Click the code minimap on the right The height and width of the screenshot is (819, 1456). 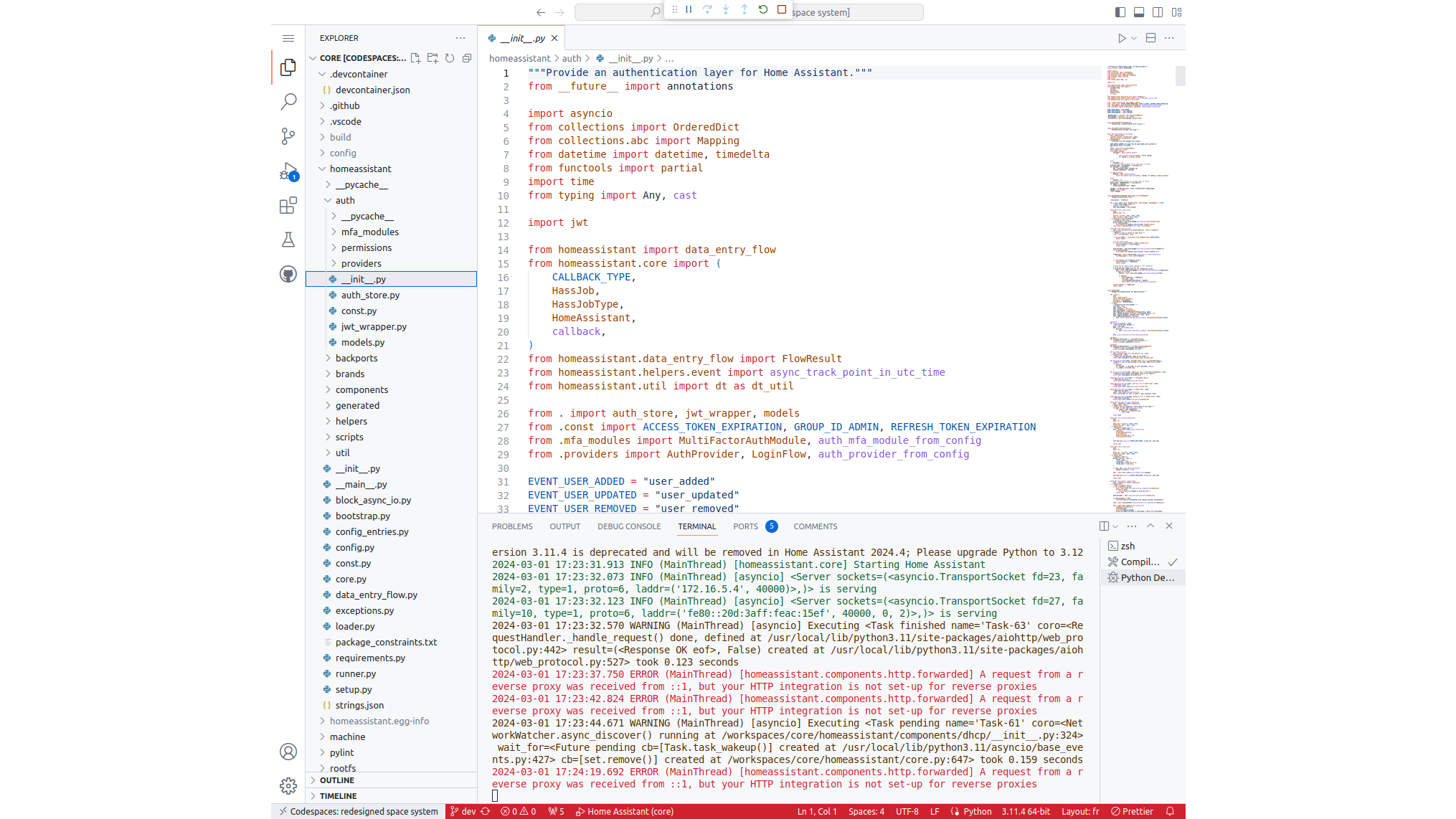[x=1138, y=287]
